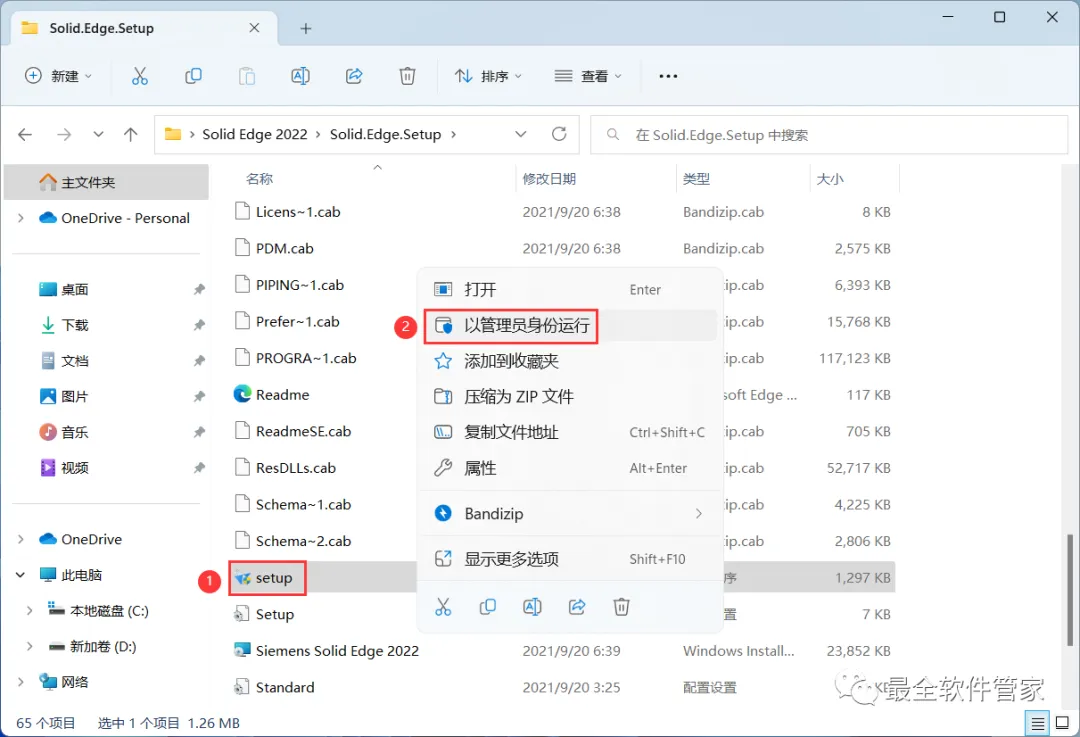Image resolution: width=1080 pixels, height=737 pixels.
Task: Click pin icon next to 下载
Action: (x=199, y=325)
